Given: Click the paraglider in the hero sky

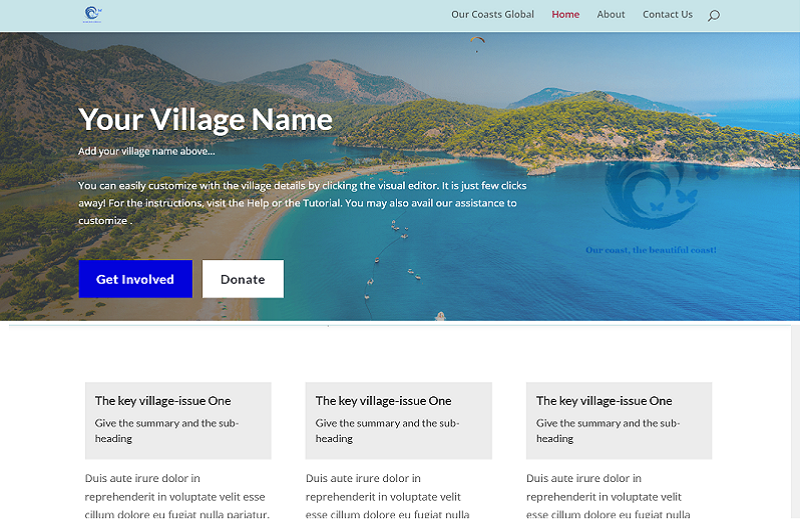Looking at the screenshot, I should point(477,42).
